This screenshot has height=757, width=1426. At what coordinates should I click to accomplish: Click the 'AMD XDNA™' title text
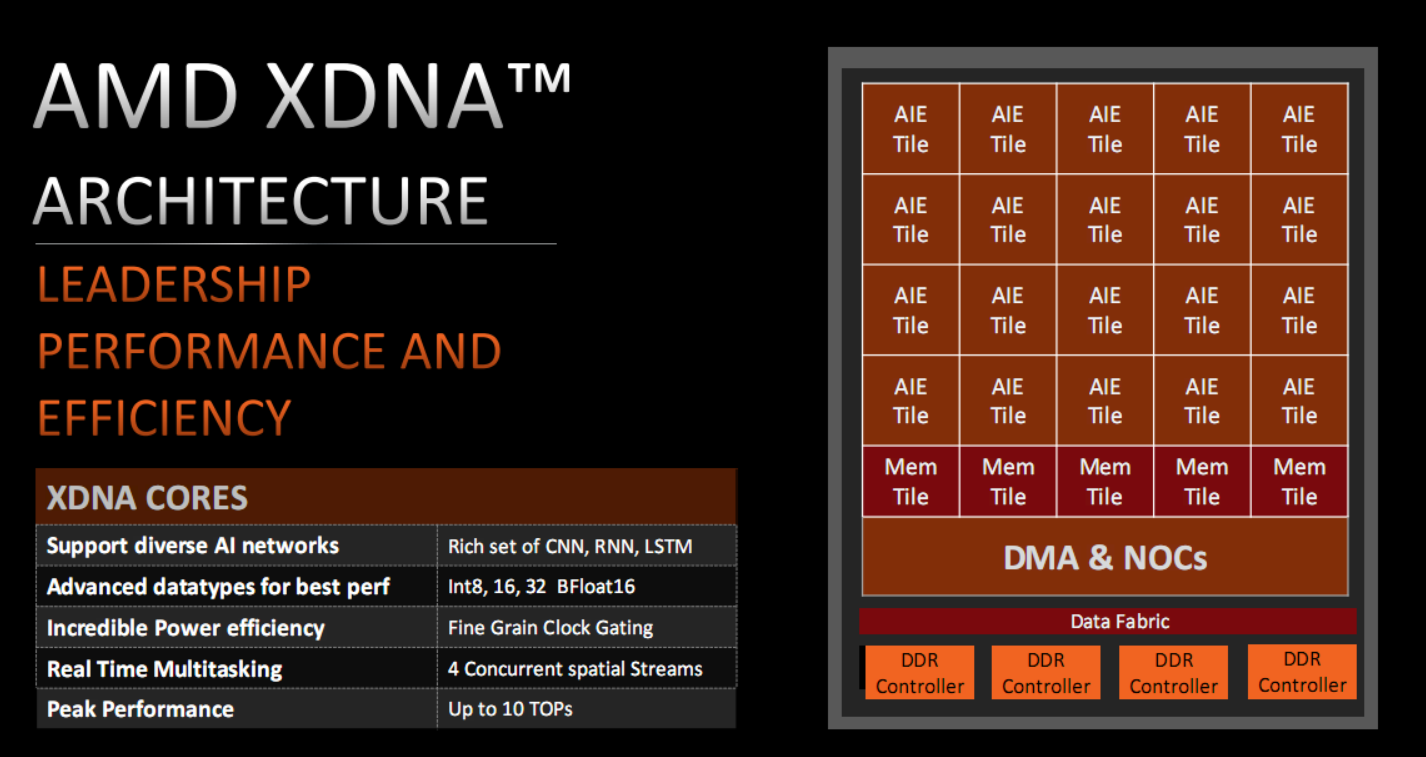click(302, 95)
